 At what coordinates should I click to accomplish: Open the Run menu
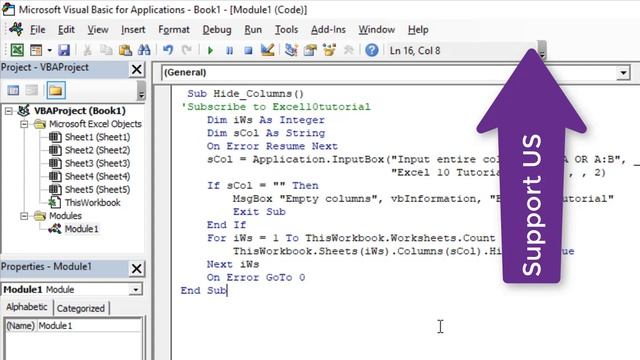click(x=253, y=30)
